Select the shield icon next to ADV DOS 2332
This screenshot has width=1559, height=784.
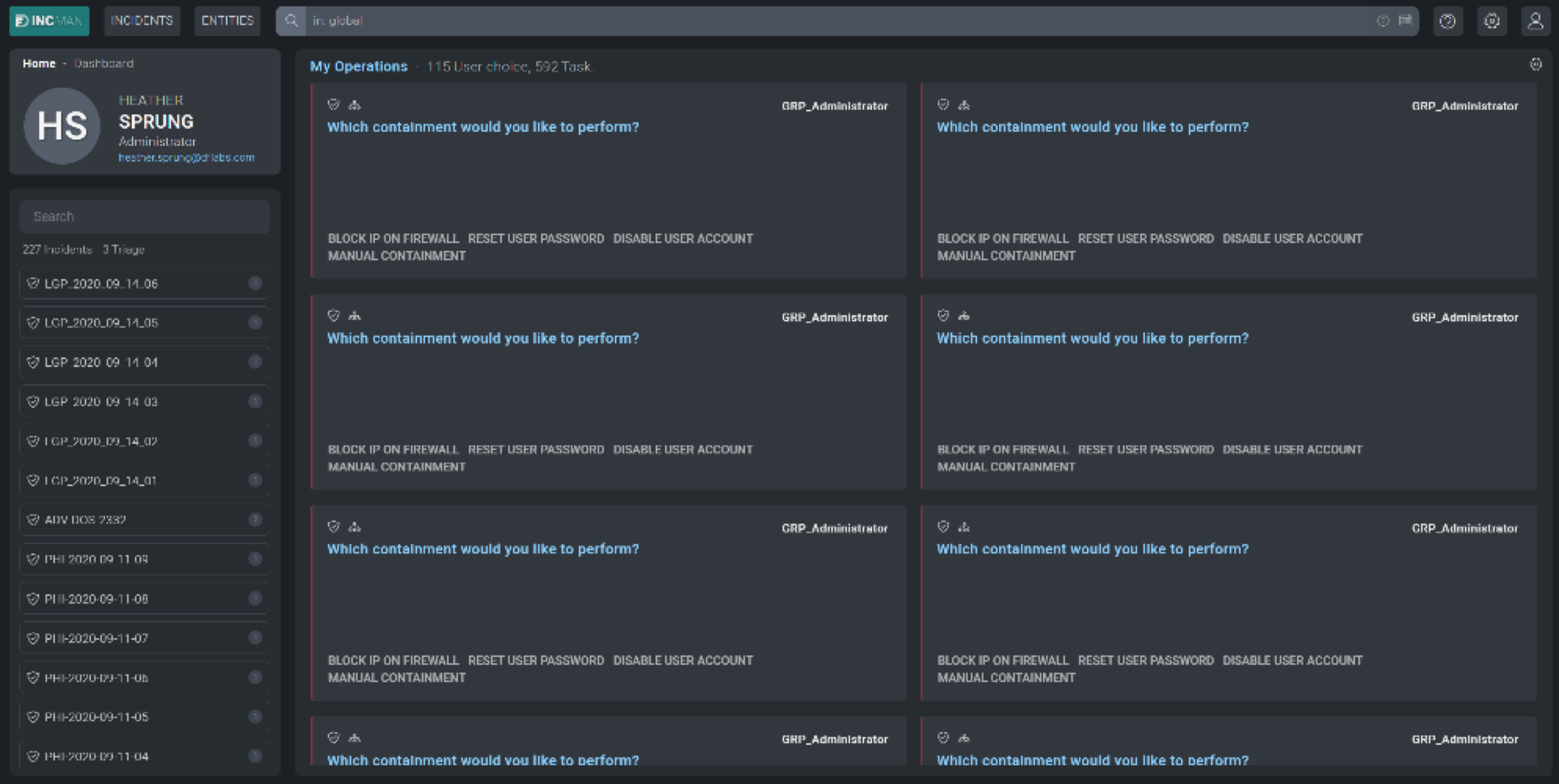(33, 519)
